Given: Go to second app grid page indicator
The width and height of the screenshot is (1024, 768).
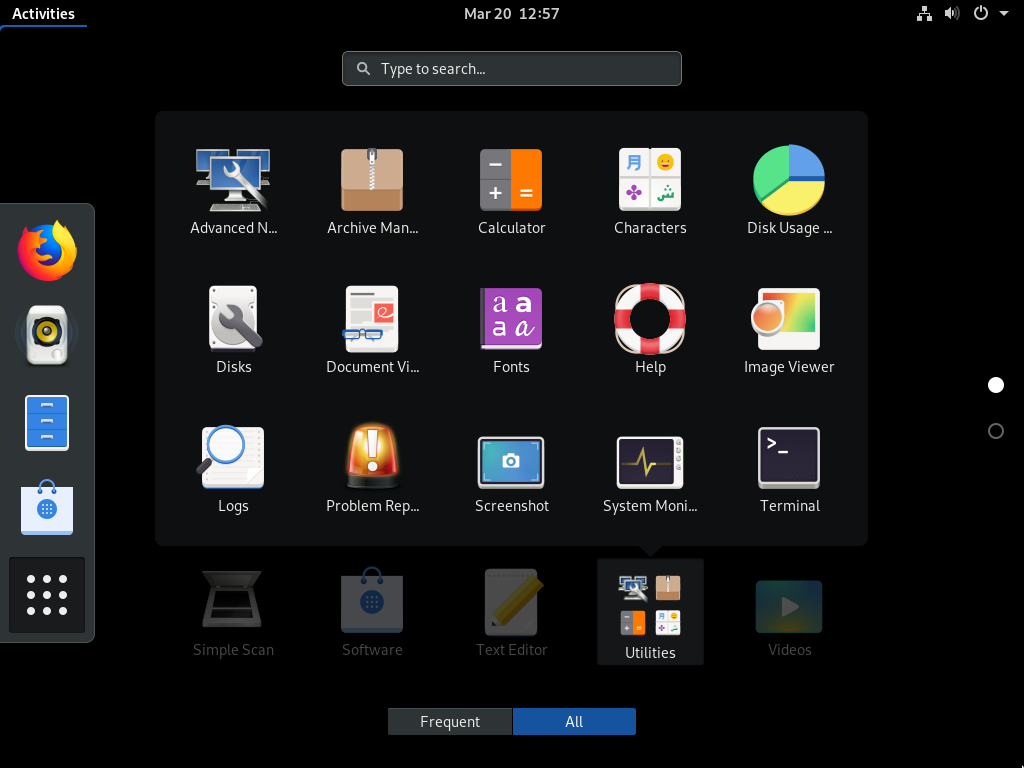Looking at the screenshot, I should tap(996, 431).
